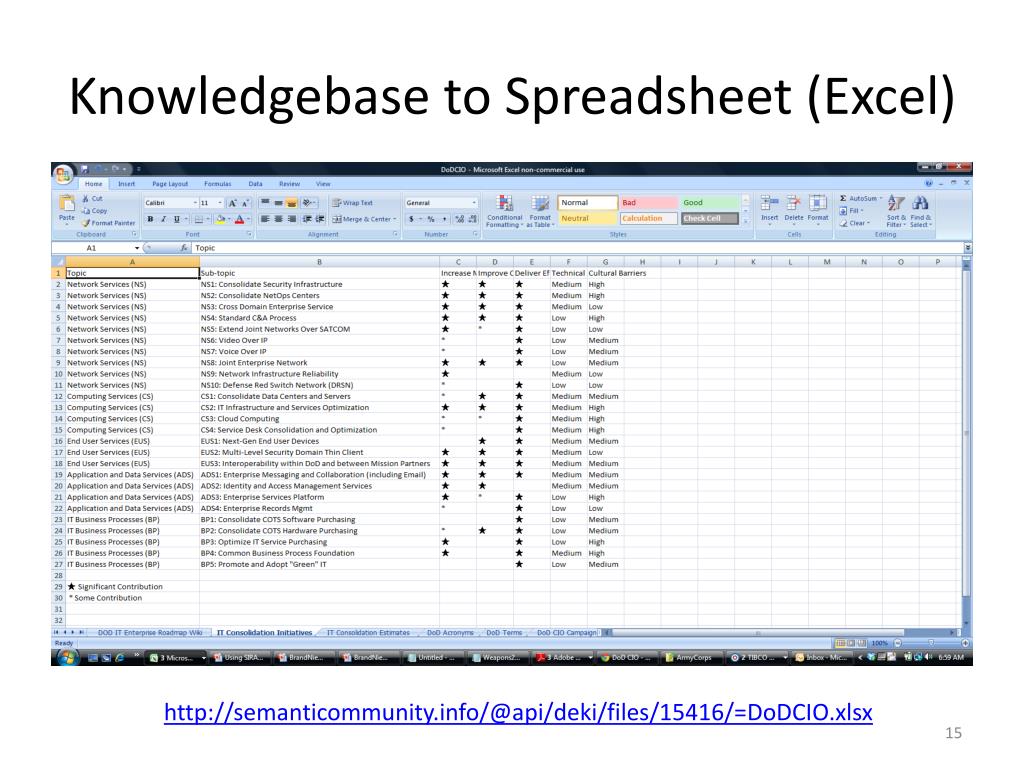
Task: Click the Align Text Right icon
Action: (x=291, y=219)
